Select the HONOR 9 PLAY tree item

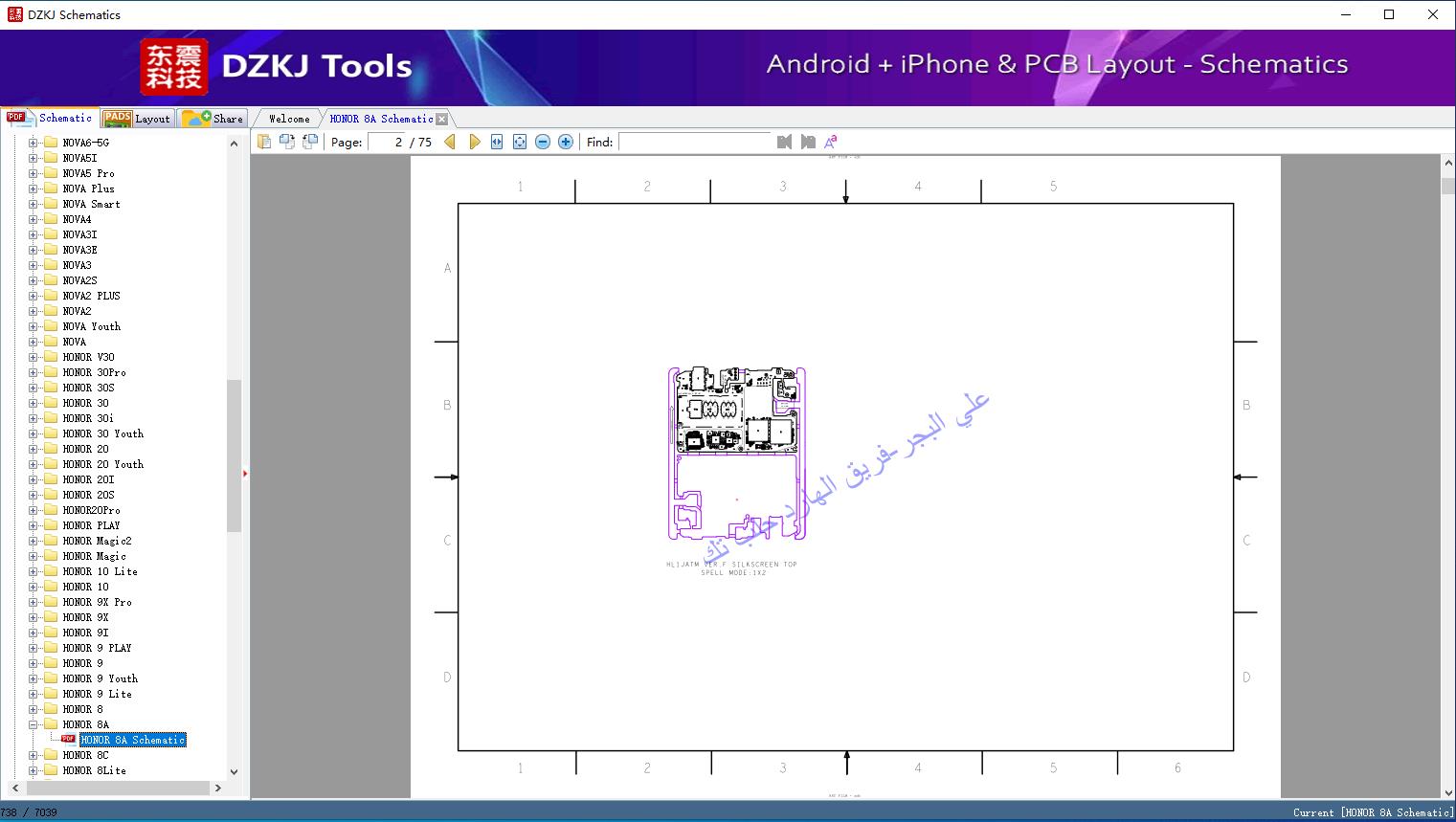[x=98, y=648]
